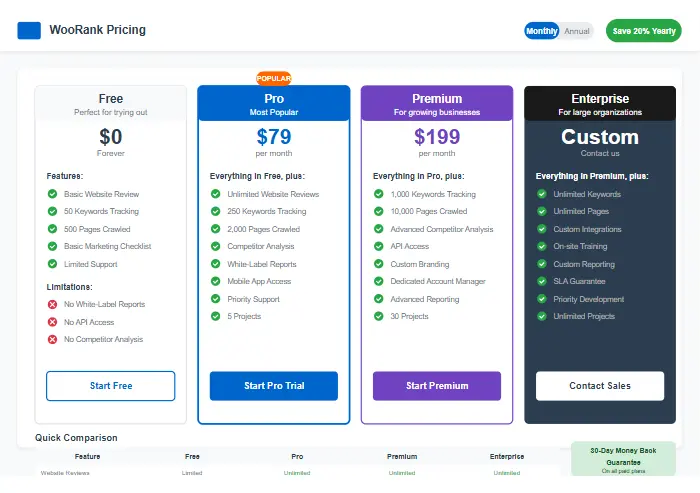Image resolution: width=700 pixels, height=493 pixels.
Task: Click red X icon beside No White-Label Reports
Action: [x=52, y=304]
